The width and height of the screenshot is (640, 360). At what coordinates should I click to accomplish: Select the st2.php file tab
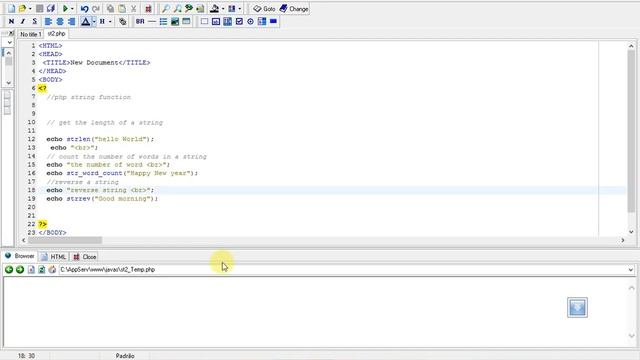click(56, 34)
